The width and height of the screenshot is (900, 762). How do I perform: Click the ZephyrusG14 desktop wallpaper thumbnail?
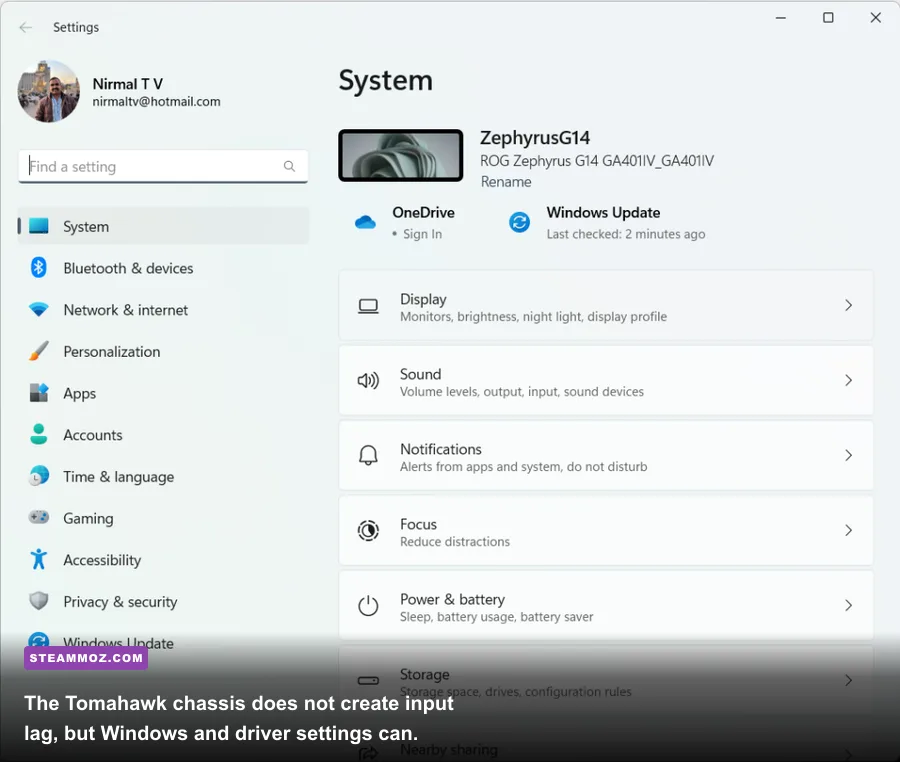coord(401,155)
